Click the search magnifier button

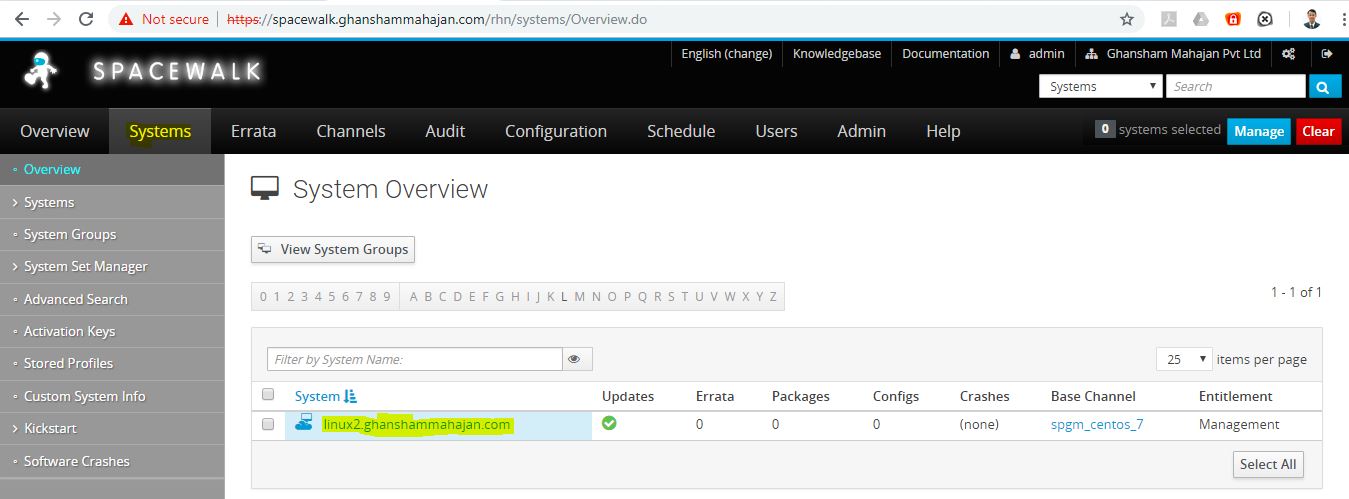[x=1324, y=87]
